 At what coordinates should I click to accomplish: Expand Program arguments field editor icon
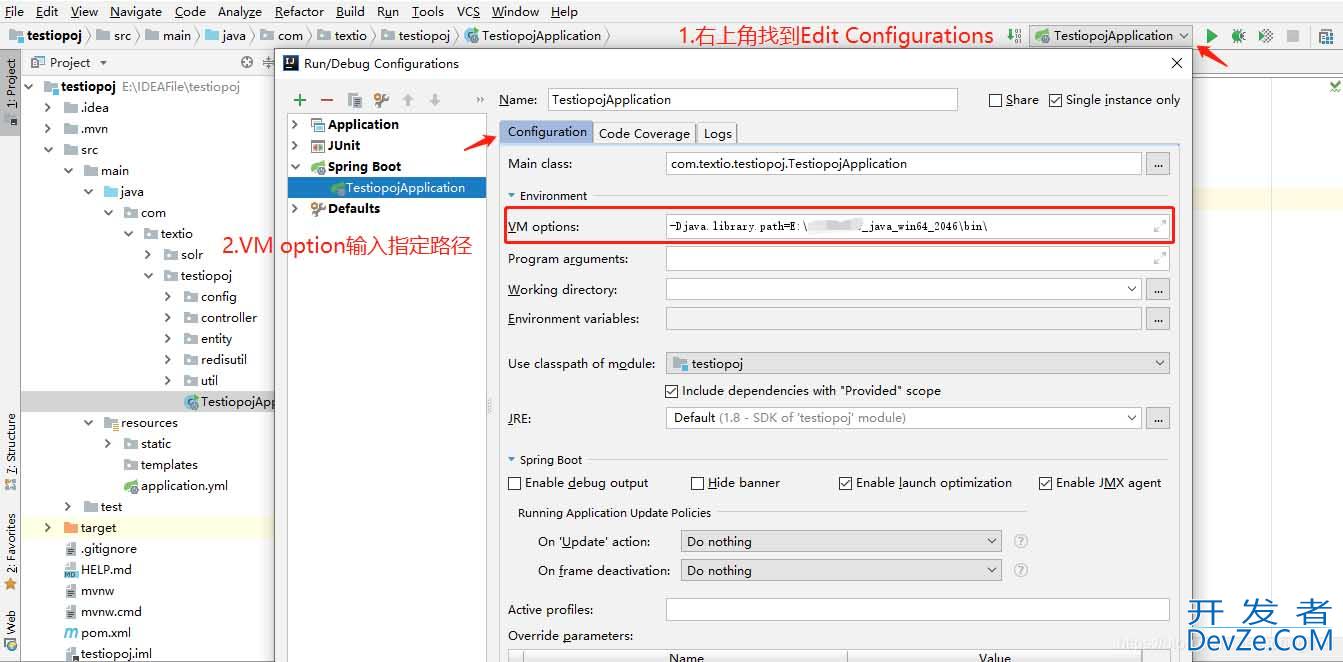1159,258
